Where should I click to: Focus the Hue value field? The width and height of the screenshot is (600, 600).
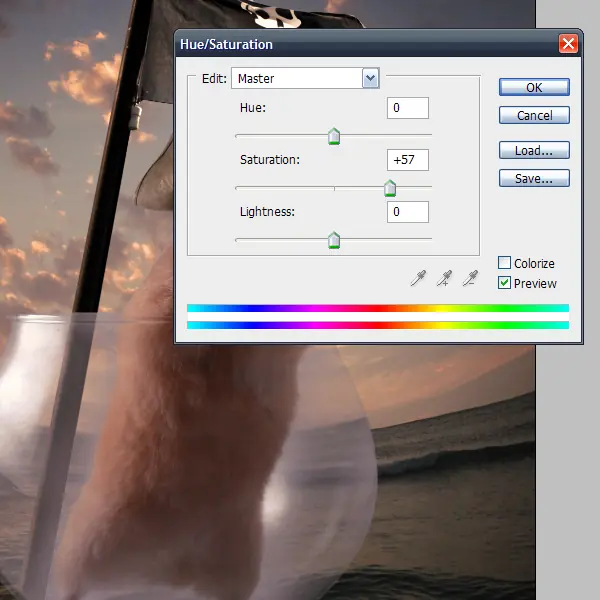(408, 108)
